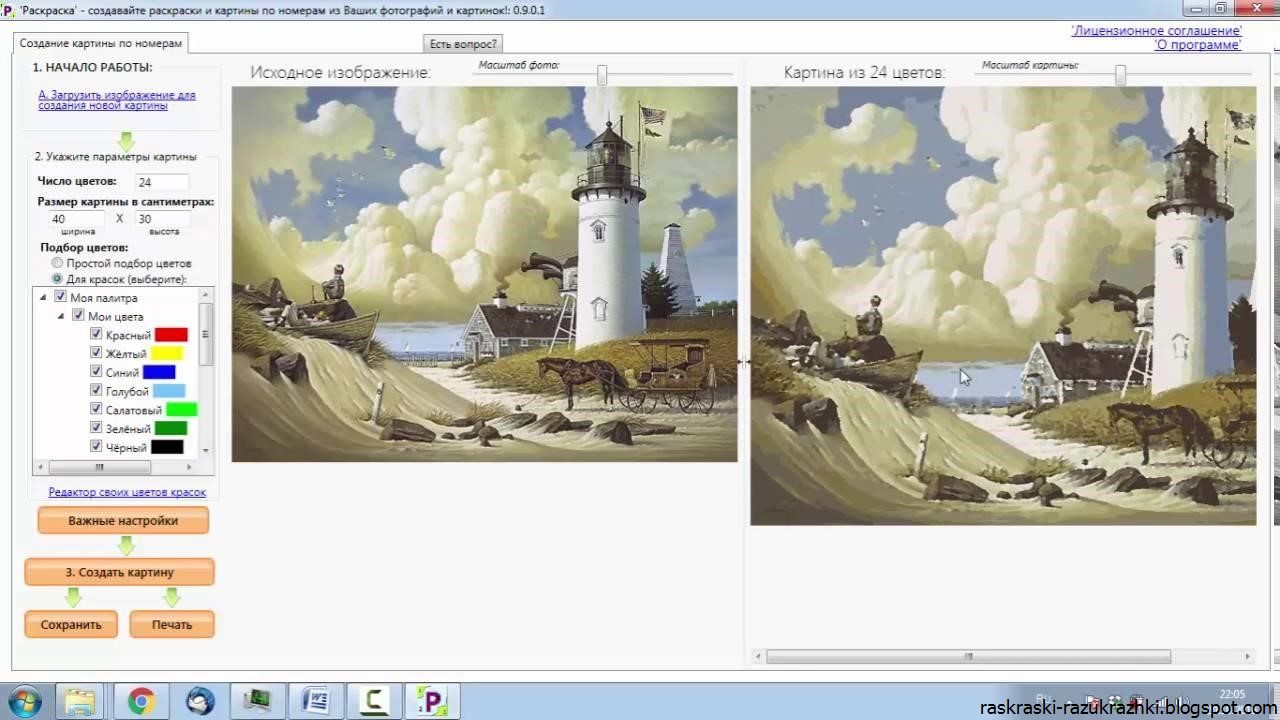This screenshot has width=1280, height=720.
Task: Click the yellow Жёлтый color swatch
Action: coord(166,353)
